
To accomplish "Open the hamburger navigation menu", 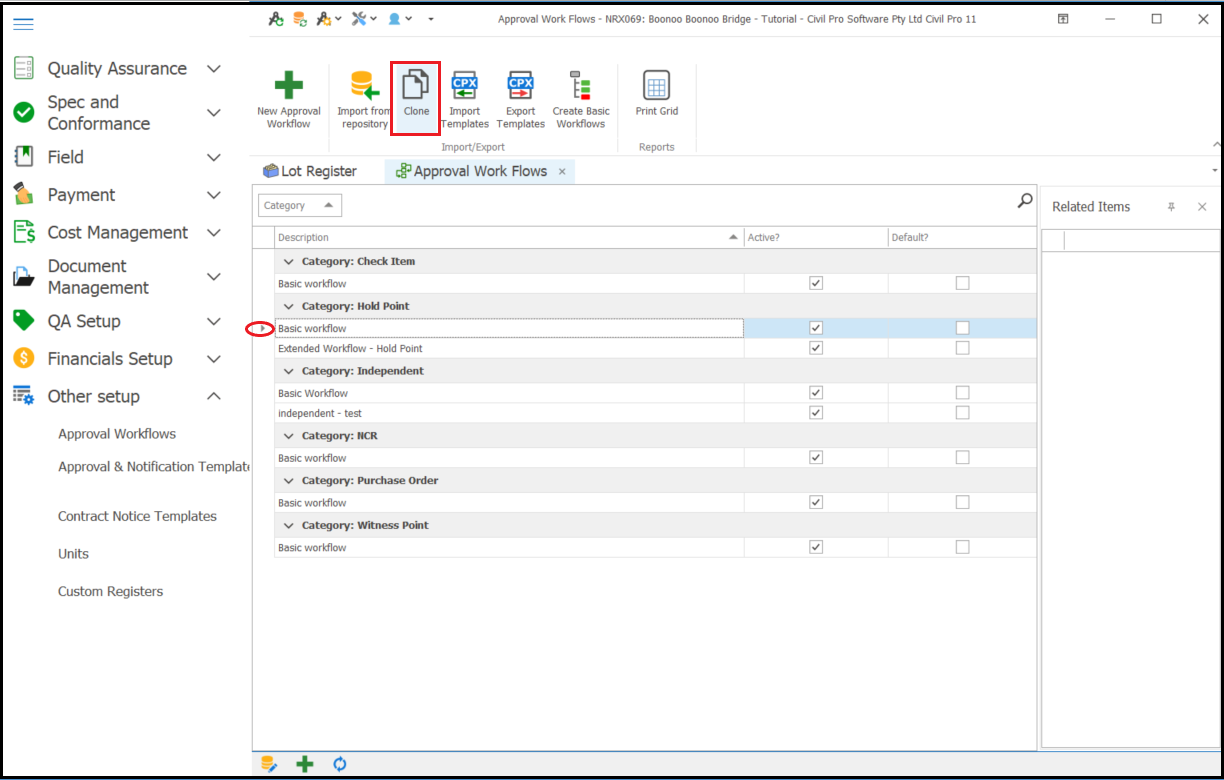I will [x=23, y=24].
